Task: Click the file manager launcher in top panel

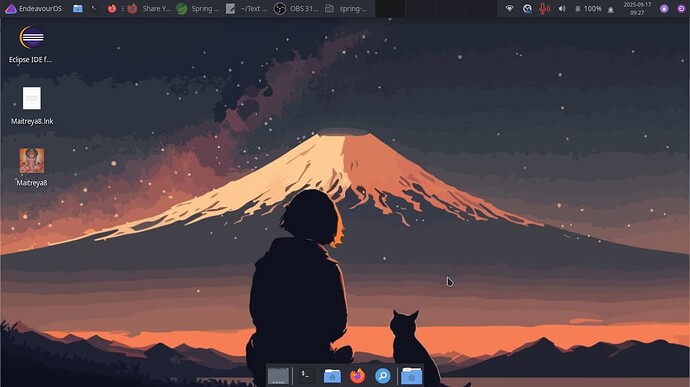Action: tap(77, 8)
